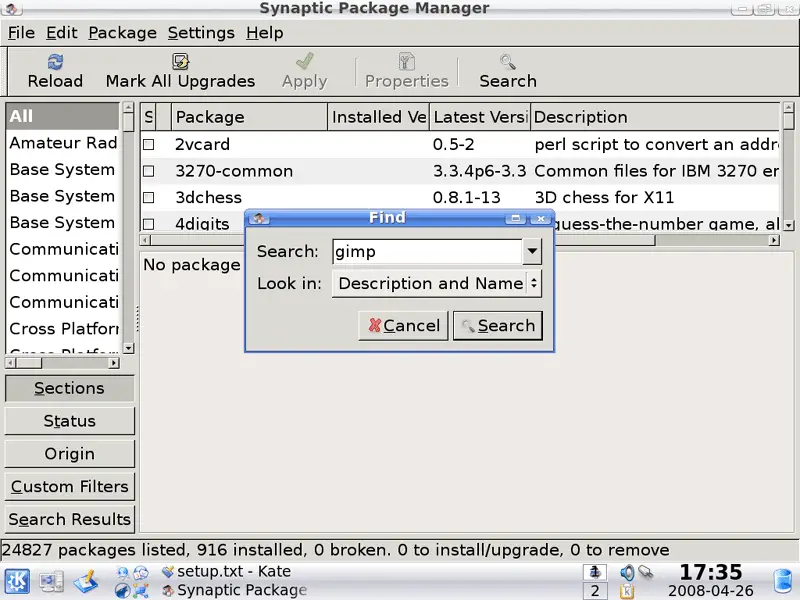
Task: Switch to virtual desktop 2 in the pager
Action: pos(595,591)
